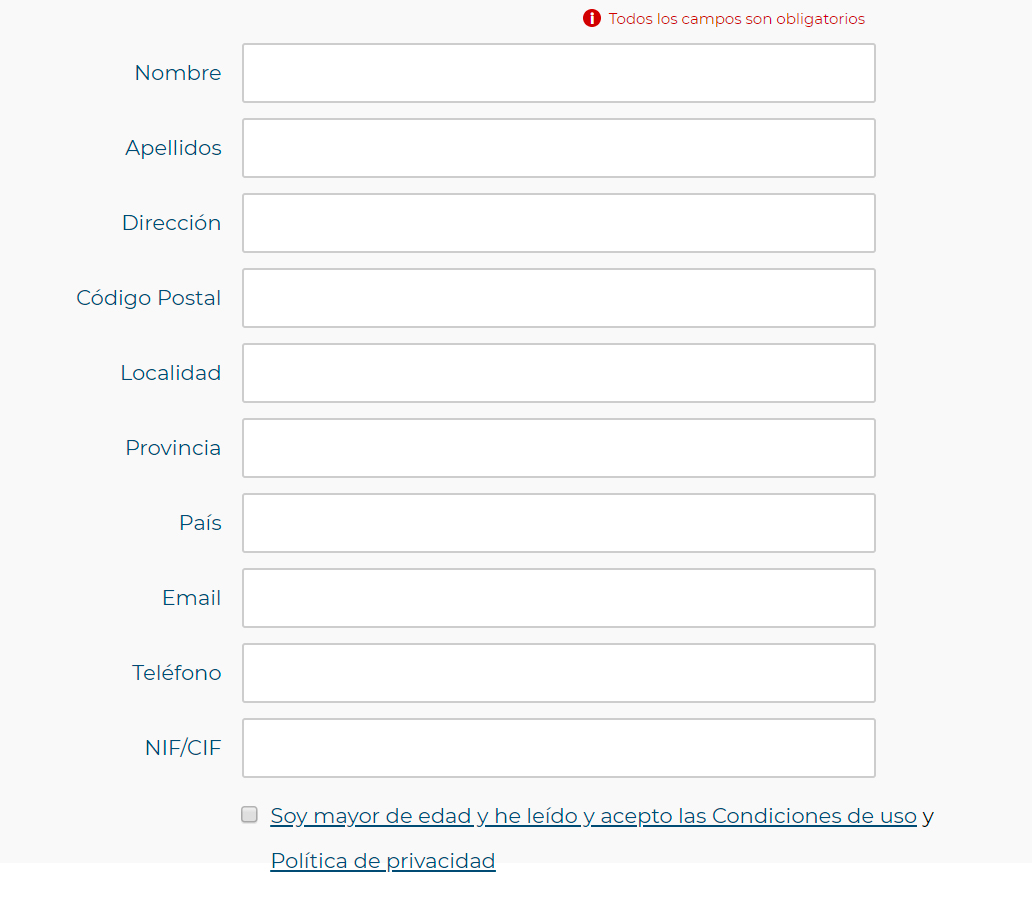The width and height of the screenshot is (1032, 900).
Task: Focus the Teléfono text box
Action: pos(559,674)
